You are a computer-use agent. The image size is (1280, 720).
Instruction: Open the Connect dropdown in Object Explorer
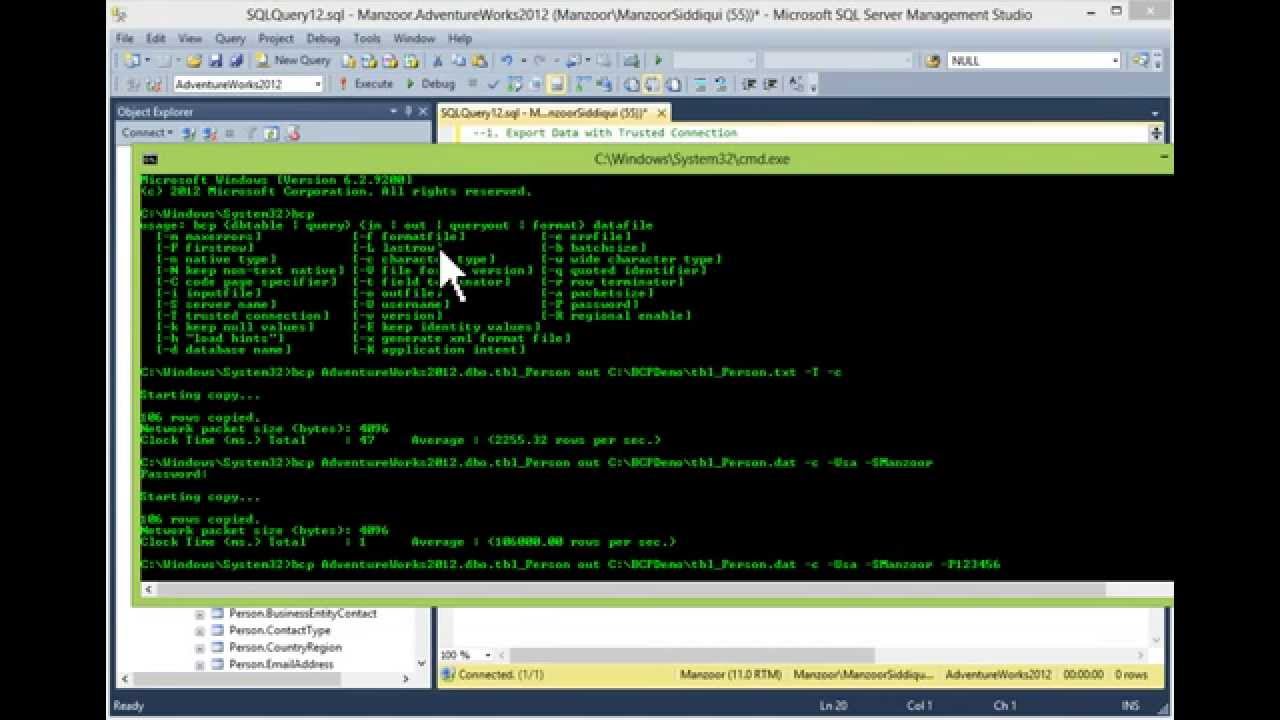(x=147, y=132)
